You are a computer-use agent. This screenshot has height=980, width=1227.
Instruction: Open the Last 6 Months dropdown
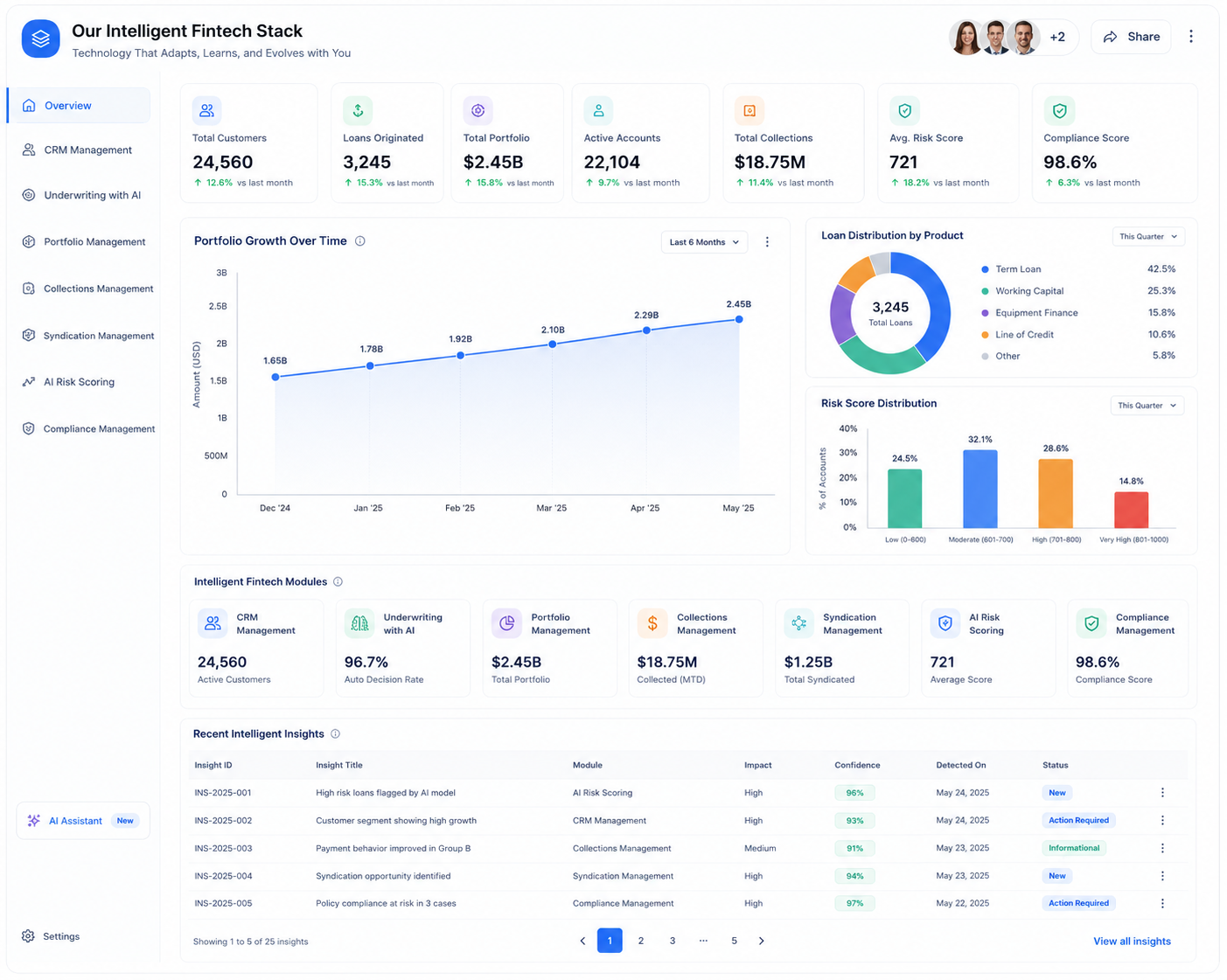(704, 242)
